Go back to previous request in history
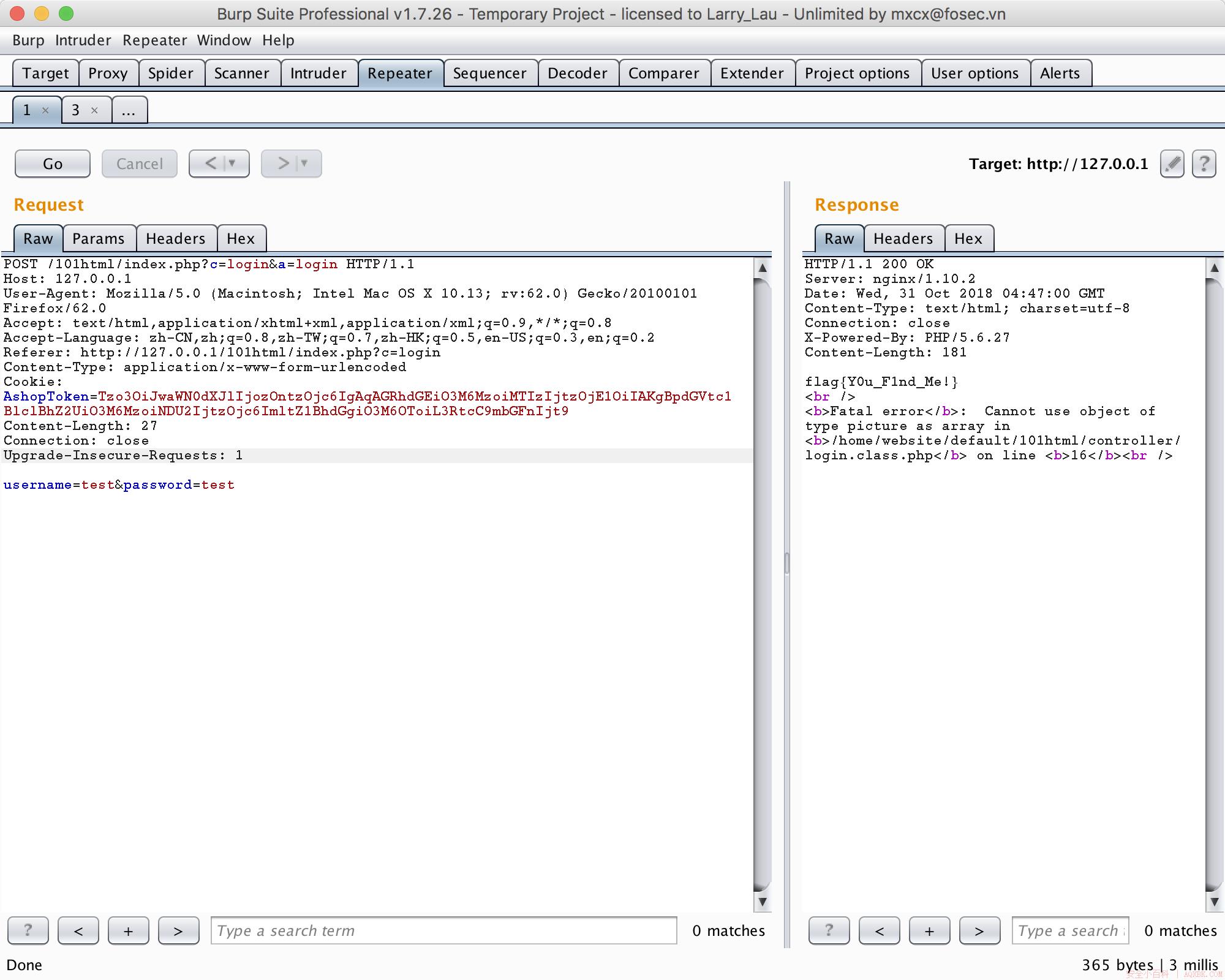The width and height of the screenshot is (1225, 980). 211,164
